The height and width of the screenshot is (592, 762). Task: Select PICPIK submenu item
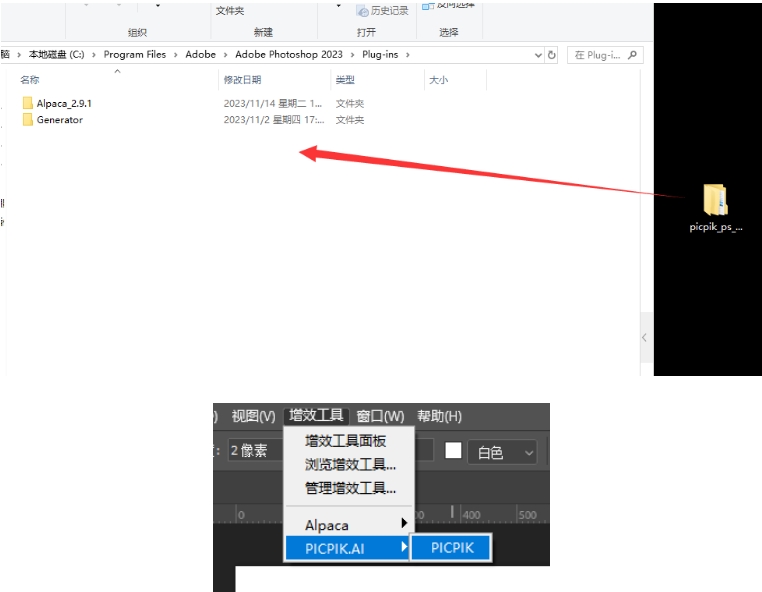pos(451,548)
